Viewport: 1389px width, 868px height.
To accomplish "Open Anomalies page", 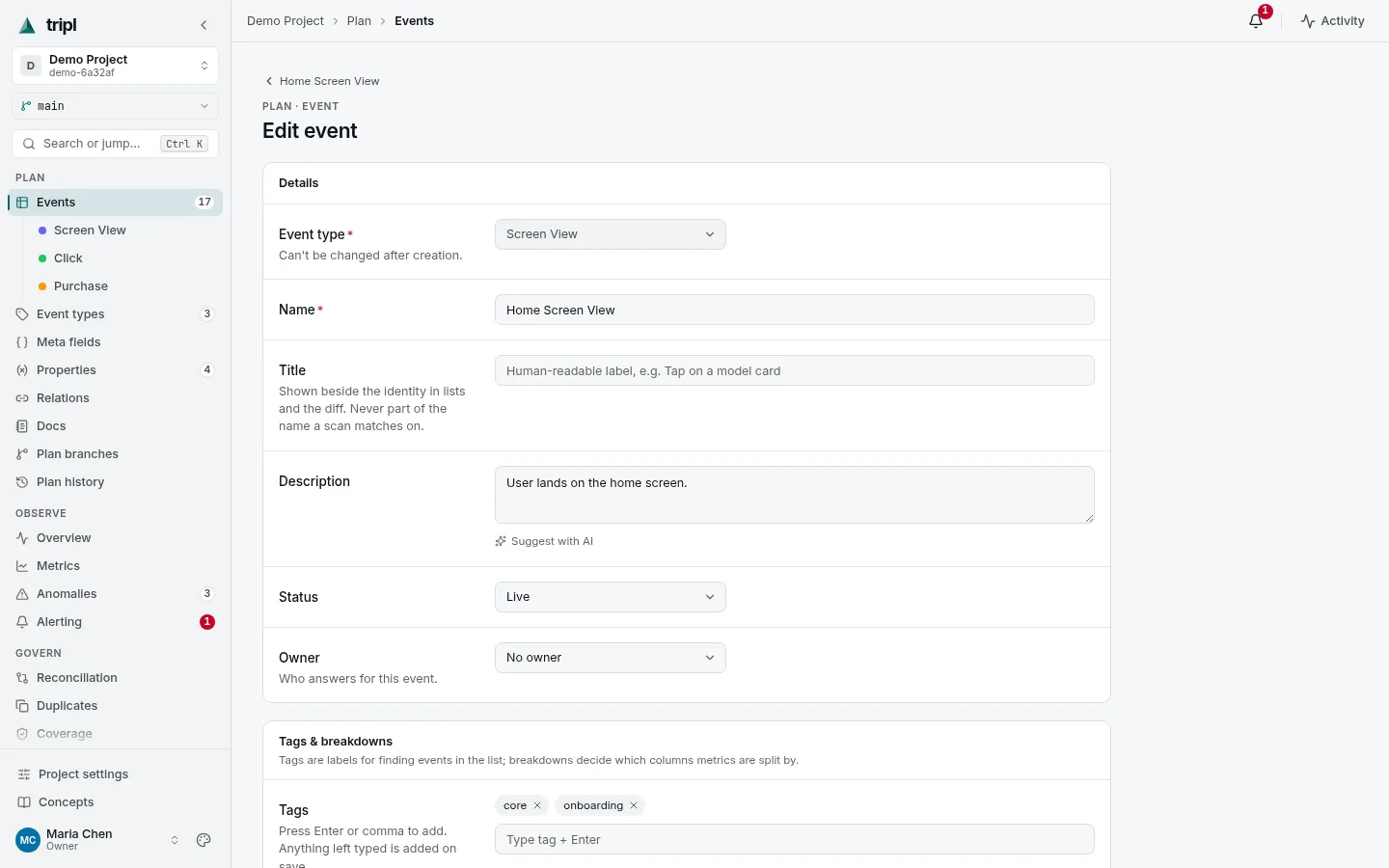I will (x=115, y=594).
